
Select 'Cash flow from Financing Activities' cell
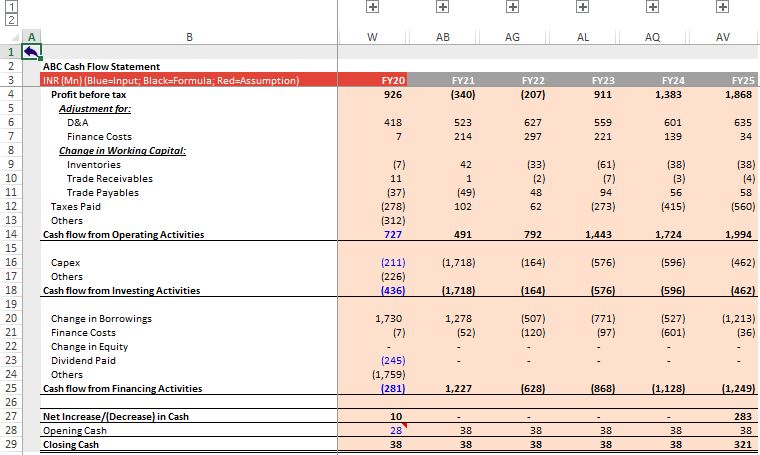point(189,389)
